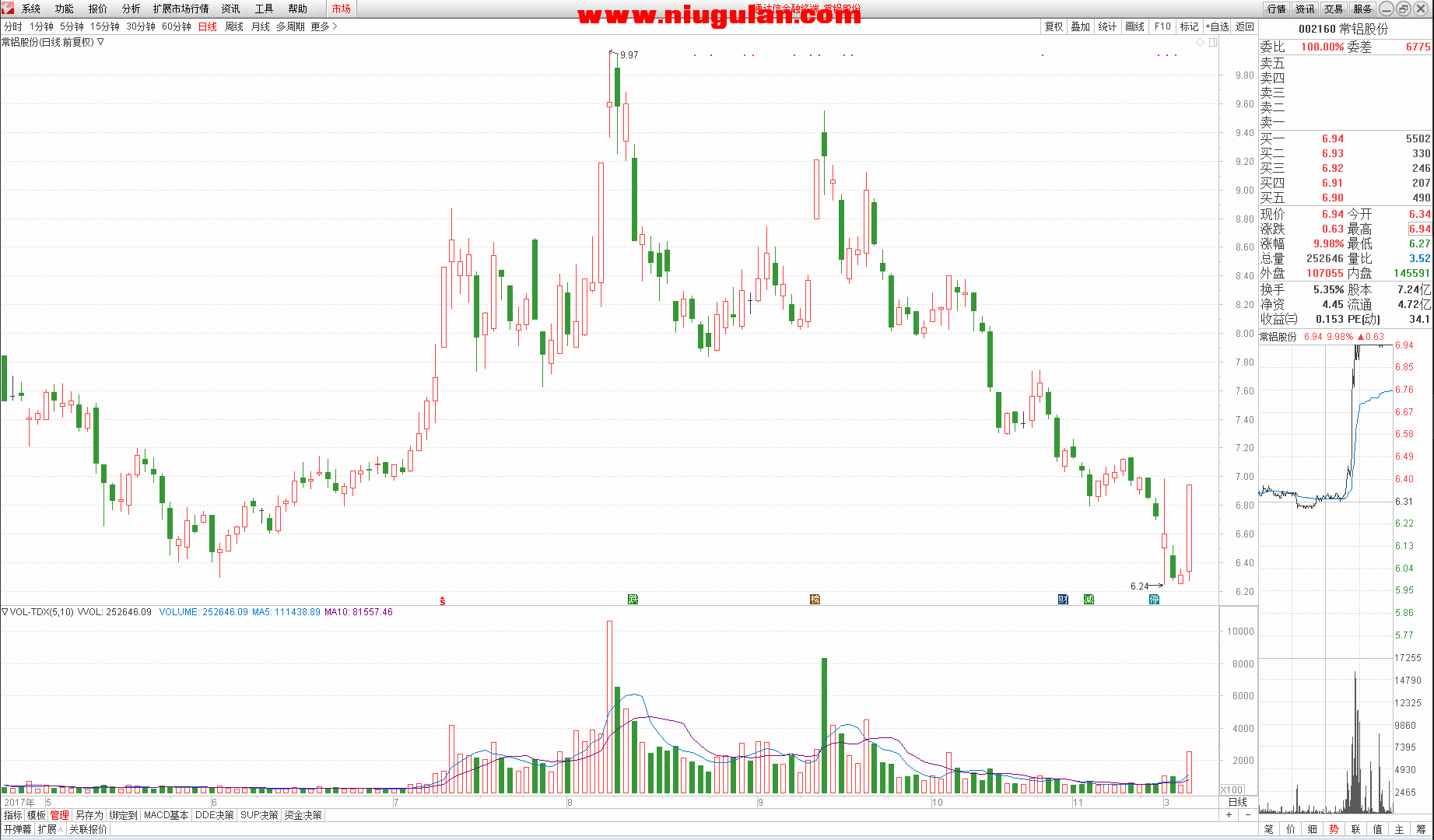Open the 帮助 menu
Image resolution: width=1434 pixels, height=840 pixels.
298,9
